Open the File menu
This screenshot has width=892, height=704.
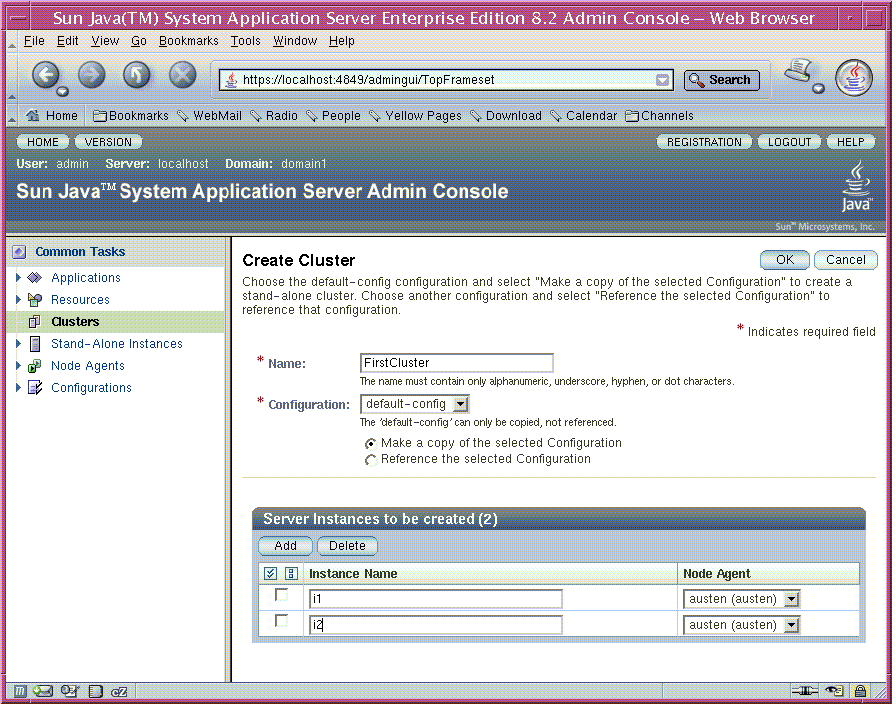(34, 41)
